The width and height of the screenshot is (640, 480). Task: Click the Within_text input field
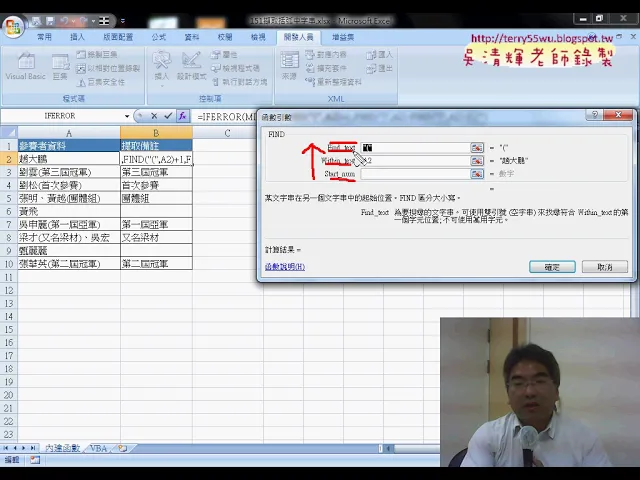tap(415, 161)
